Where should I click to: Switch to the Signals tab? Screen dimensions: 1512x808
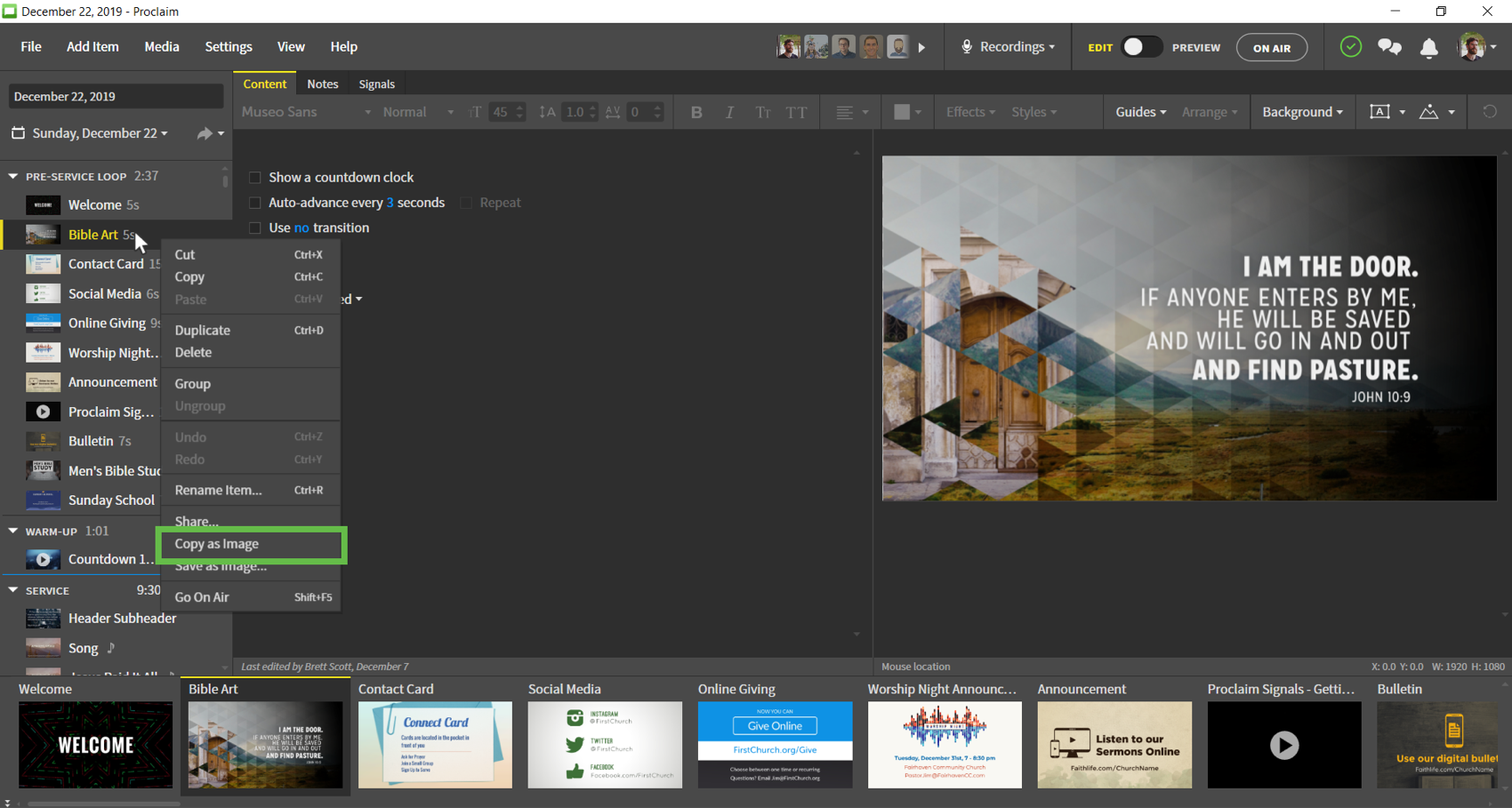[376, 84]
